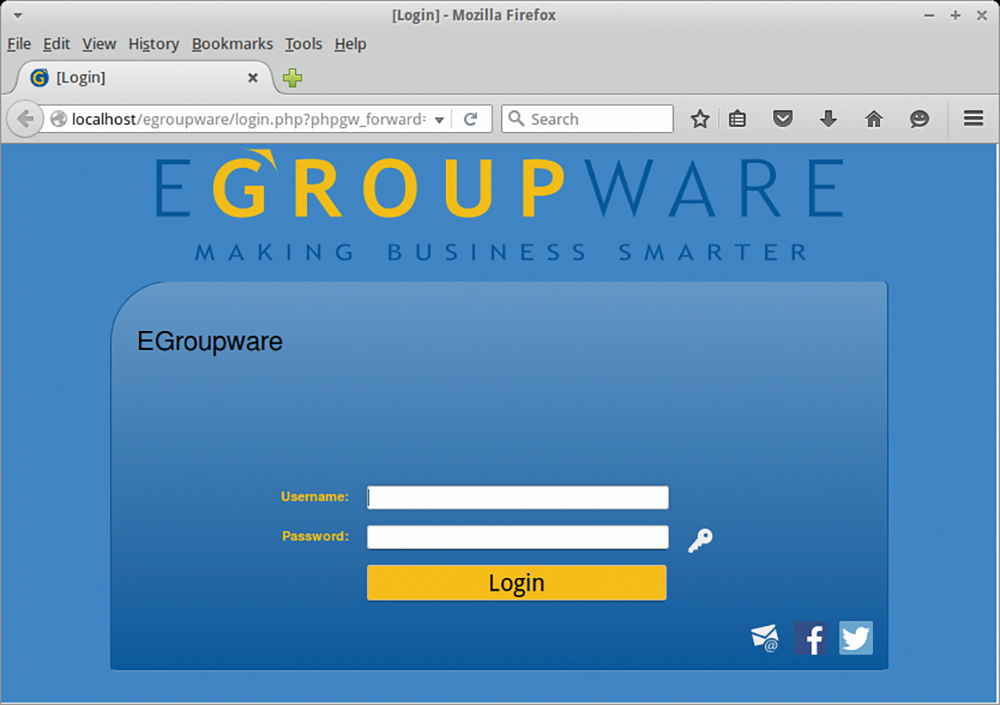Click the email newsletter icon
The width and height of the screenshot is (1000, 705).
764,637
